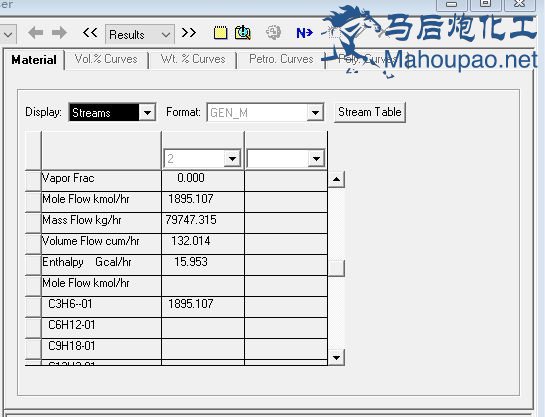Screen dimensions: 545x417
Task: Switch to the Wt. % Curves tab
Action: pos(193,59)
